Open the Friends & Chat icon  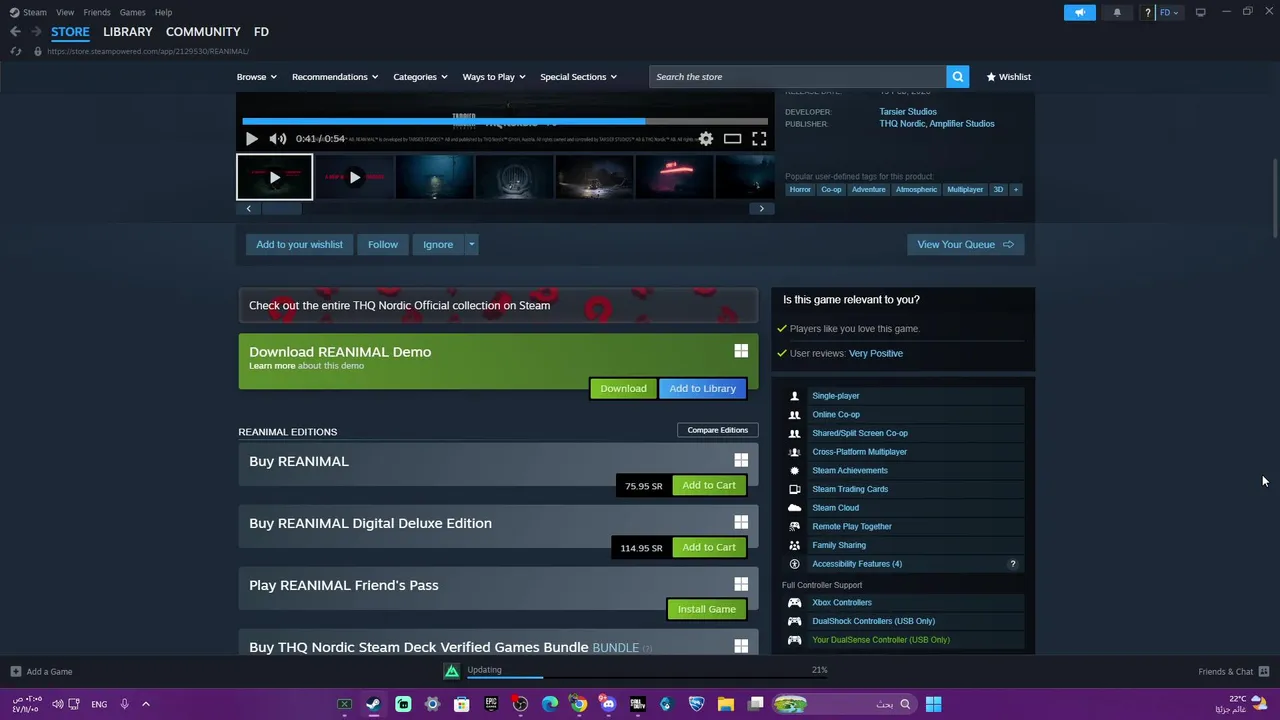click(1264, 672)
